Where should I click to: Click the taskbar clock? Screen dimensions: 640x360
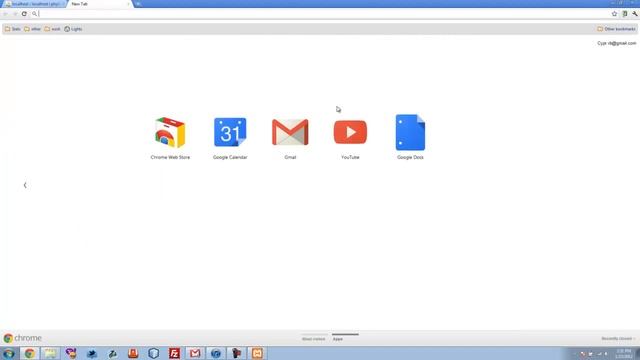[623, 354]
